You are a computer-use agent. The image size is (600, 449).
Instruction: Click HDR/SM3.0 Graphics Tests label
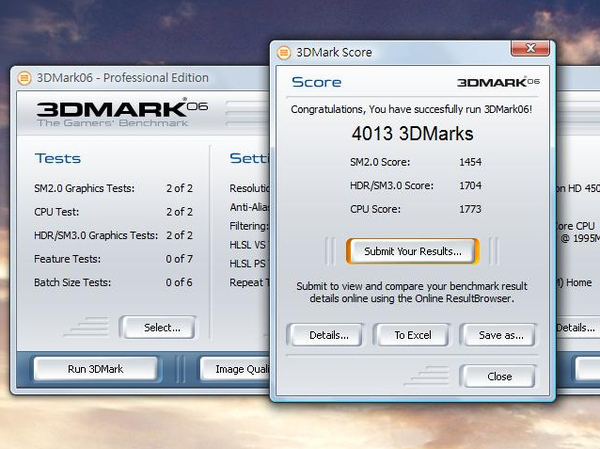coord(96,235)
